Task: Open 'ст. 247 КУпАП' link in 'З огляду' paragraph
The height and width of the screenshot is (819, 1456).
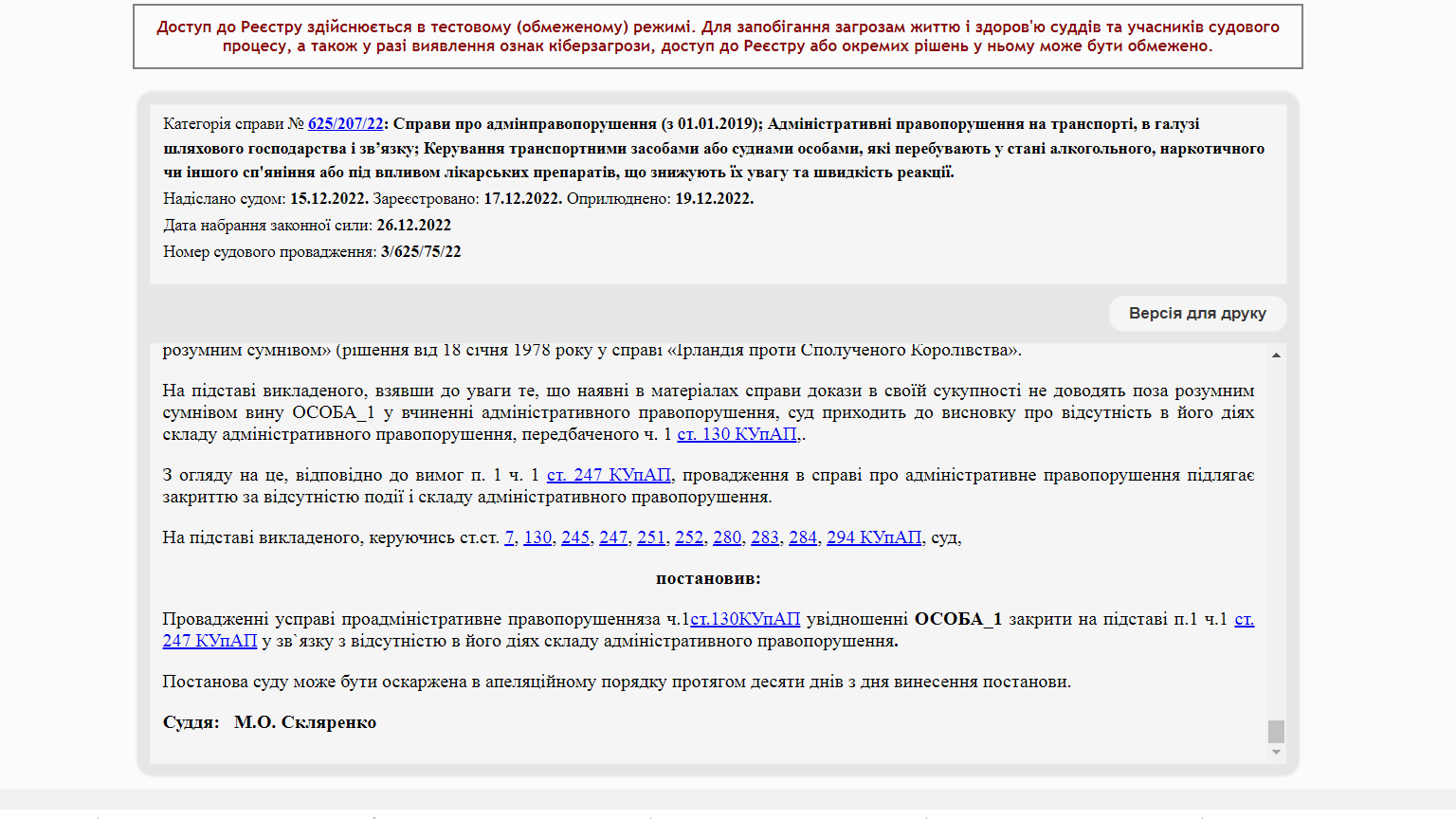Action: [609, 475]
